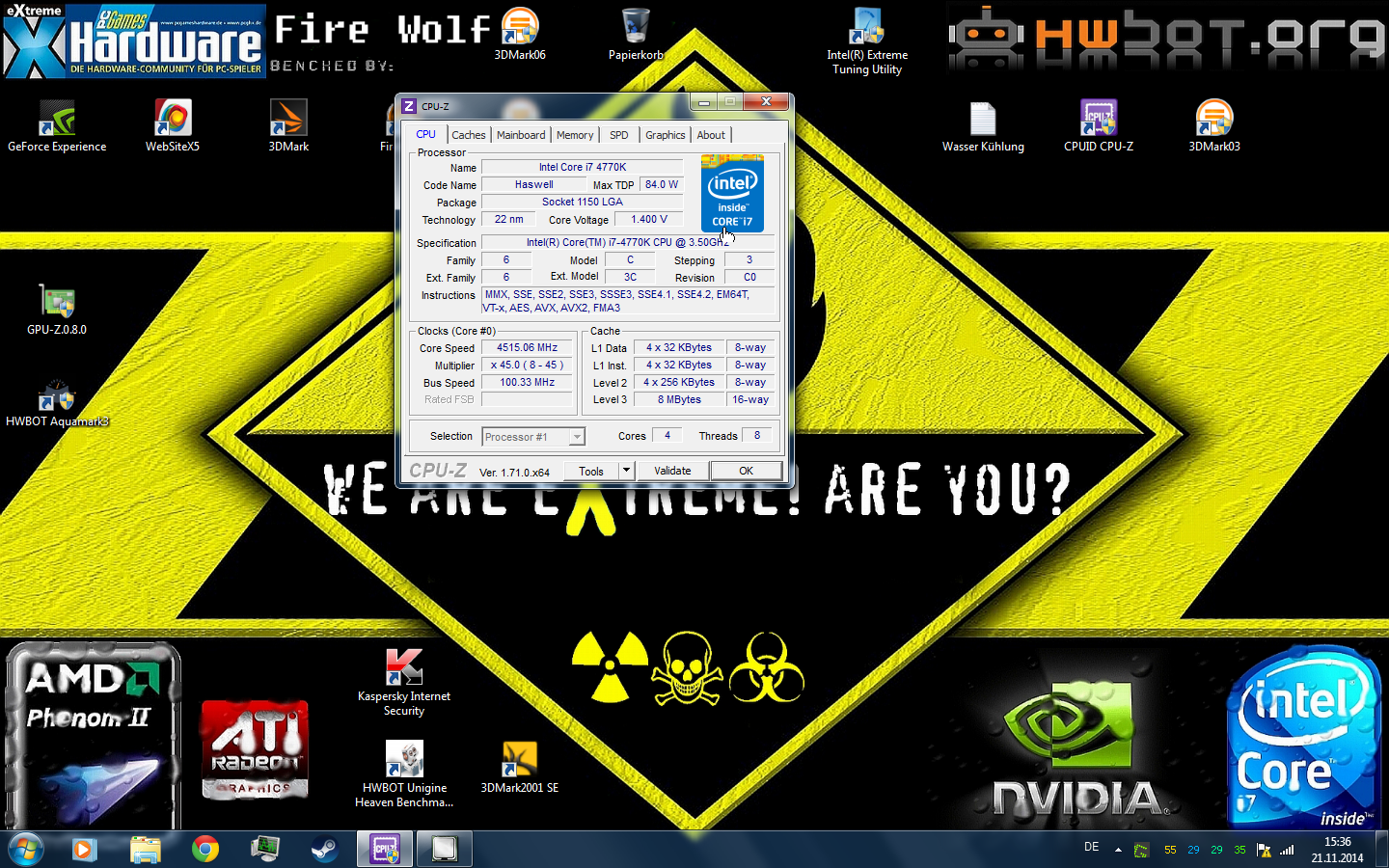Viewport: 1389px width, 868px height.
Task: Click the Code Name value Haswell
Action: point(534,184)
